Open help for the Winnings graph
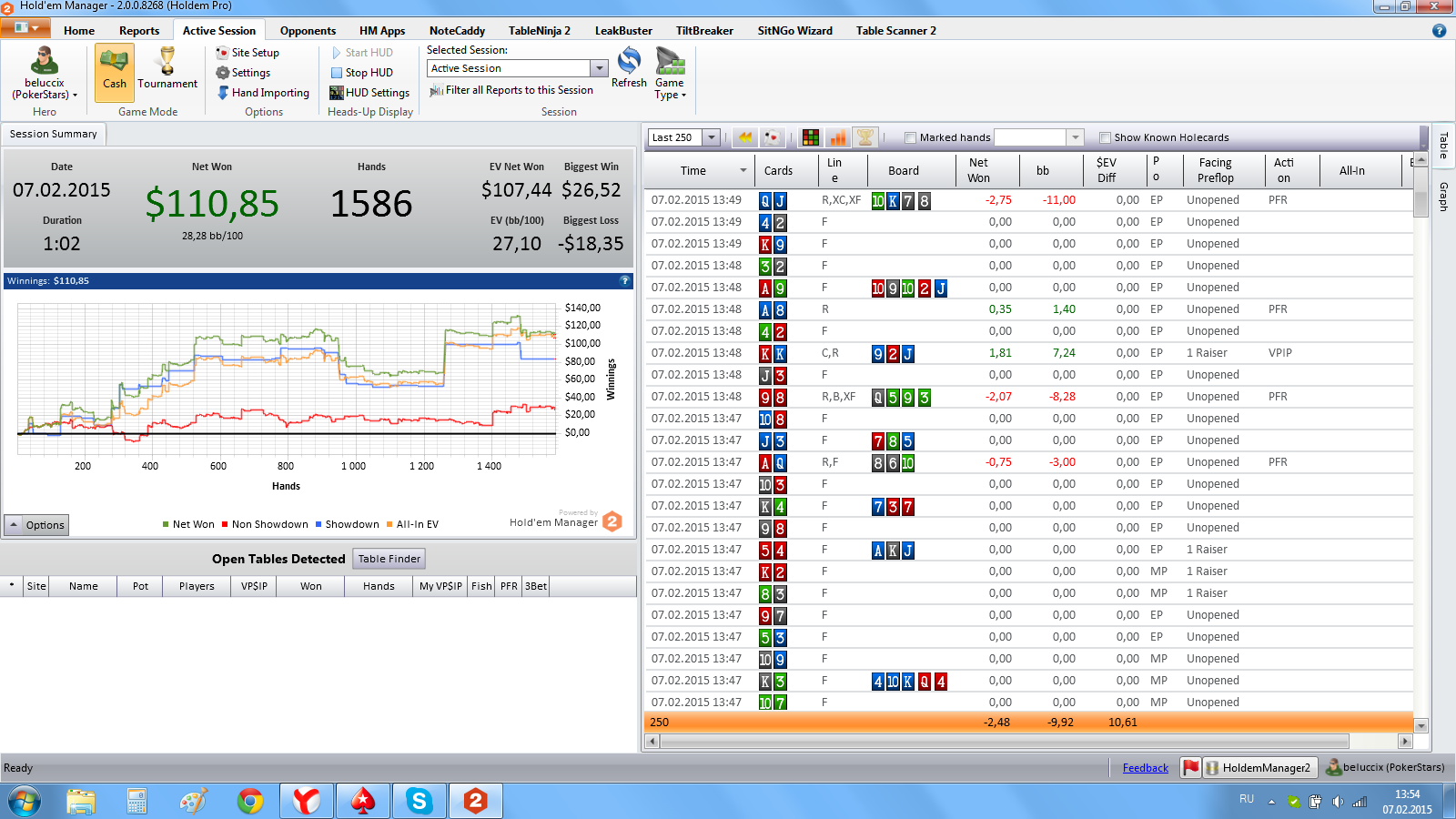The height and width of the screenshot is (819, 1456). point(624,281)
